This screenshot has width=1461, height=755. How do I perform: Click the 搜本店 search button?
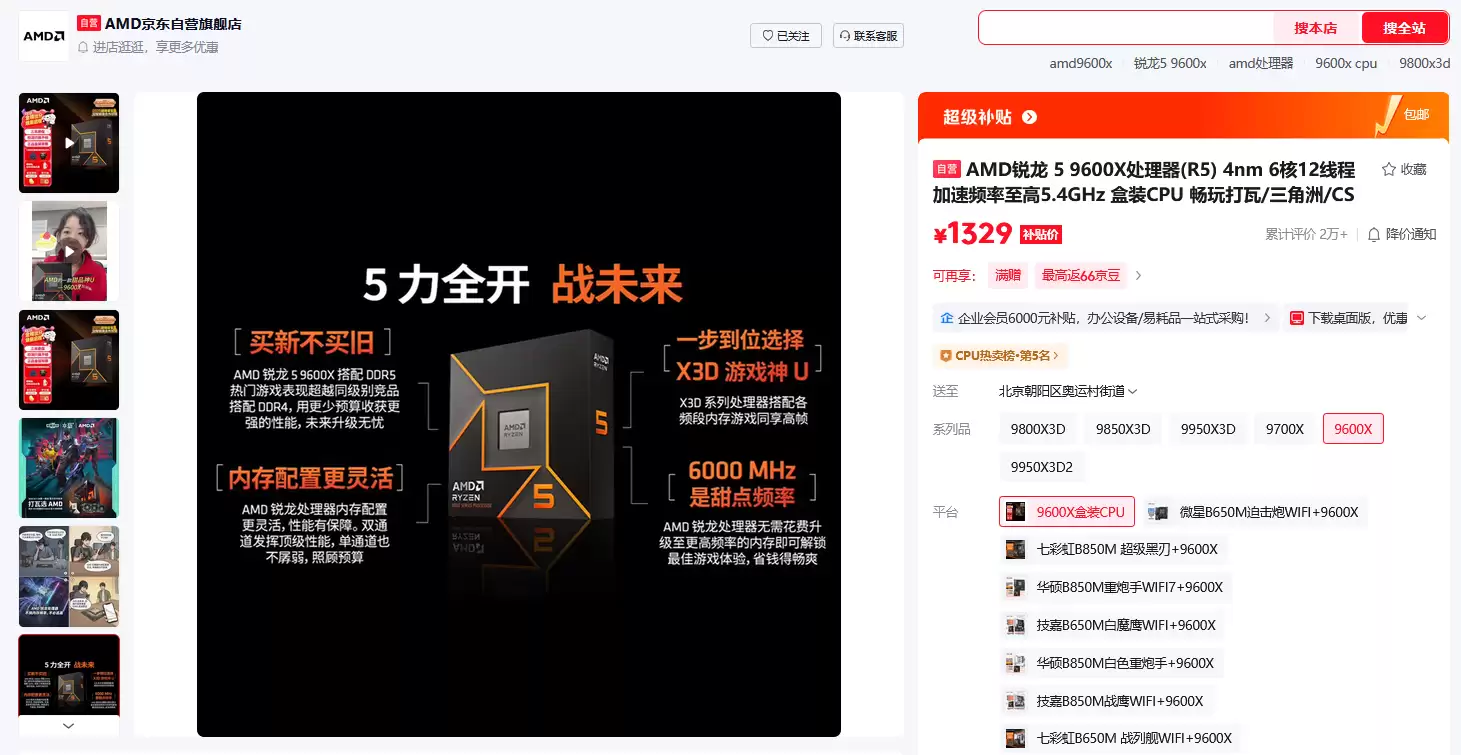coord(1316,28)
